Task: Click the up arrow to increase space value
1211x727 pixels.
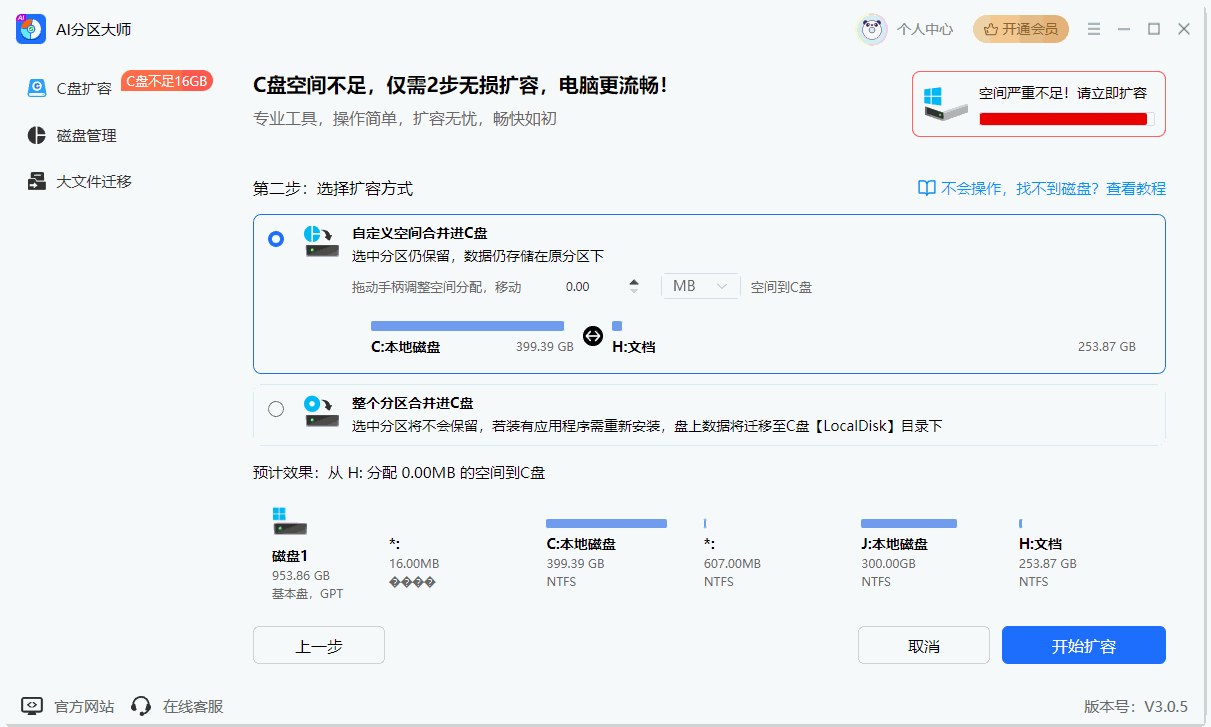Action: click(634, 281)
